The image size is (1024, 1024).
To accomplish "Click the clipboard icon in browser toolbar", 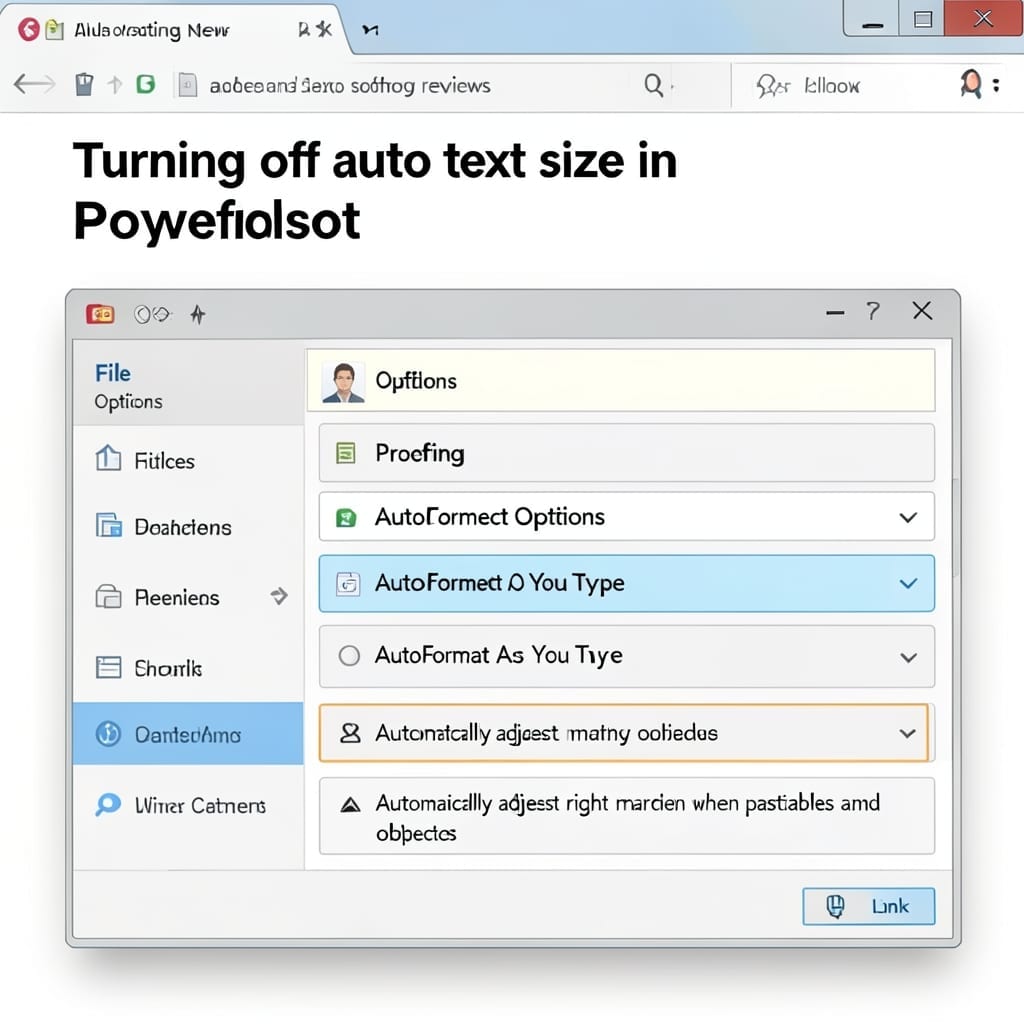I will (84, 84).
